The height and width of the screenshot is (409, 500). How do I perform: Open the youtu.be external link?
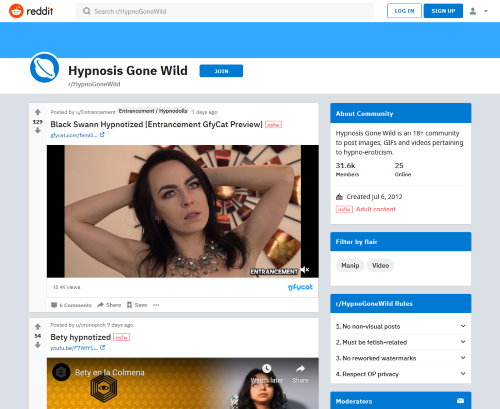pos(74,348)
